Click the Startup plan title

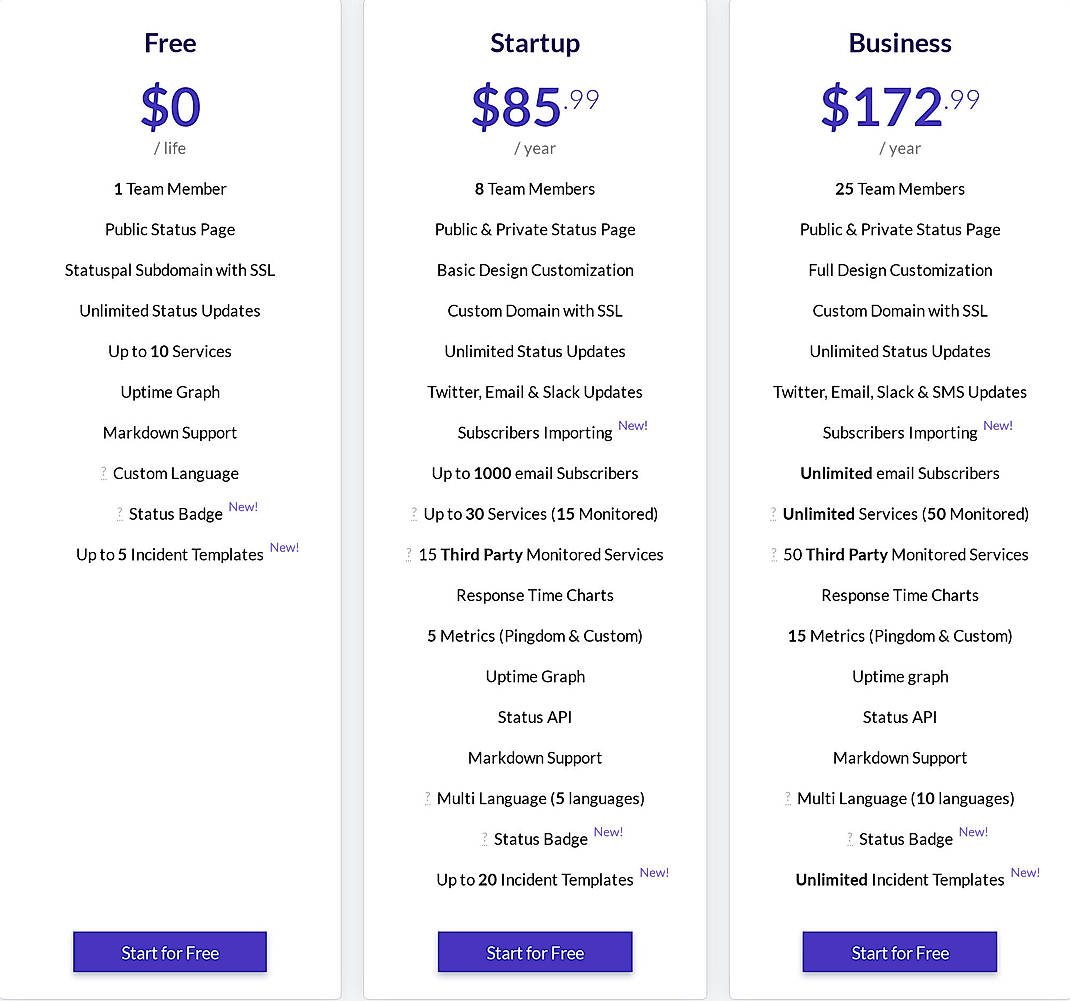pyautogui.click(x=534, y=43)
